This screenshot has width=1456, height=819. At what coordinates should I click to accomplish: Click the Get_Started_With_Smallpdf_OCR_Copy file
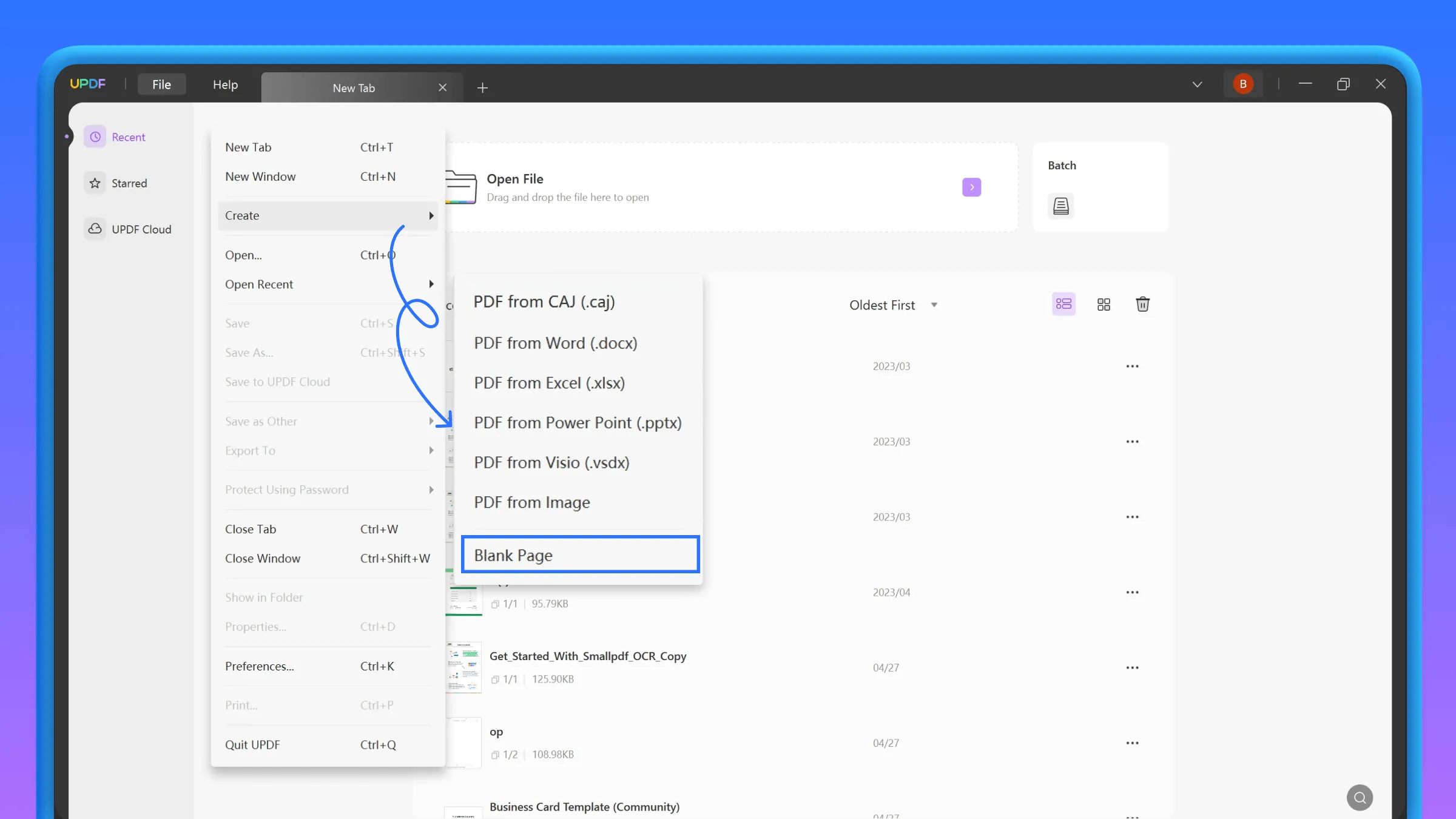click(x=588, y=655)
